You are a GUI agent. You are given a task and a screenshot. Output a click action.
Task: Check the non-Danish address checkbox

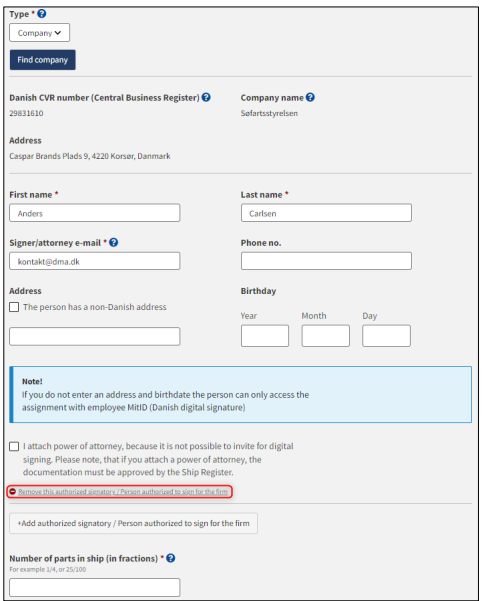coord(14,307)
